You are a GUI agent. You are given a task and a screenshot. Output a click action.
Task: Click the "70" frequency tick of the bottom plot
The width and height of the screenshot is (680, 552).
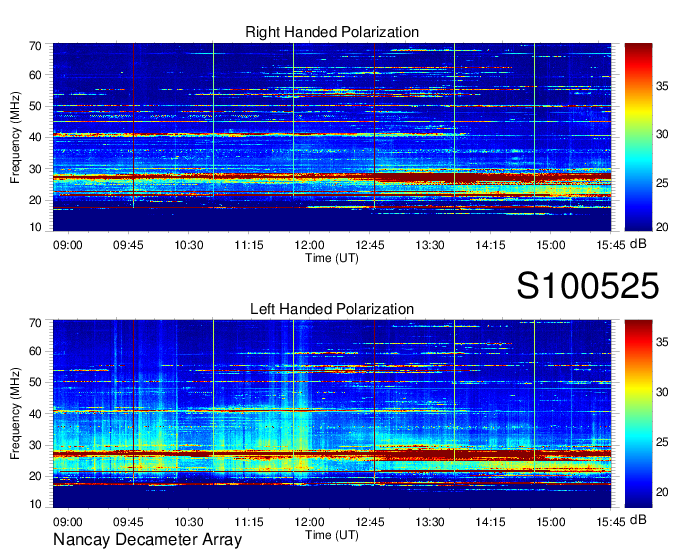(x=35, y=323)
